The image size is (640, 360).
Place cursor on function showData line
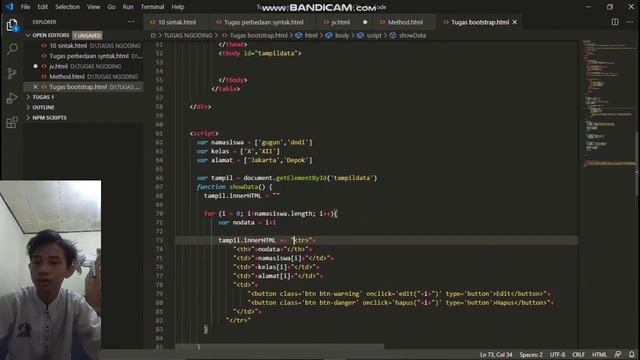(234, 187)
